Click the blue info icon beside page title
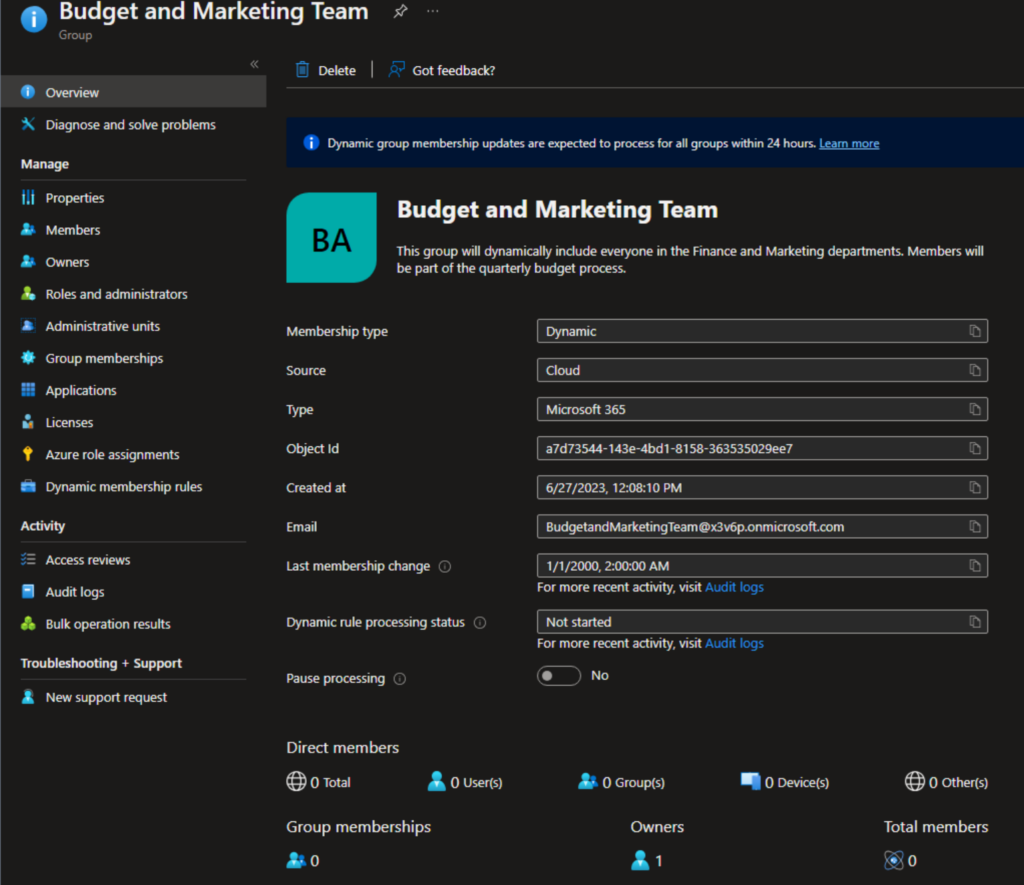 click(34, 19)
